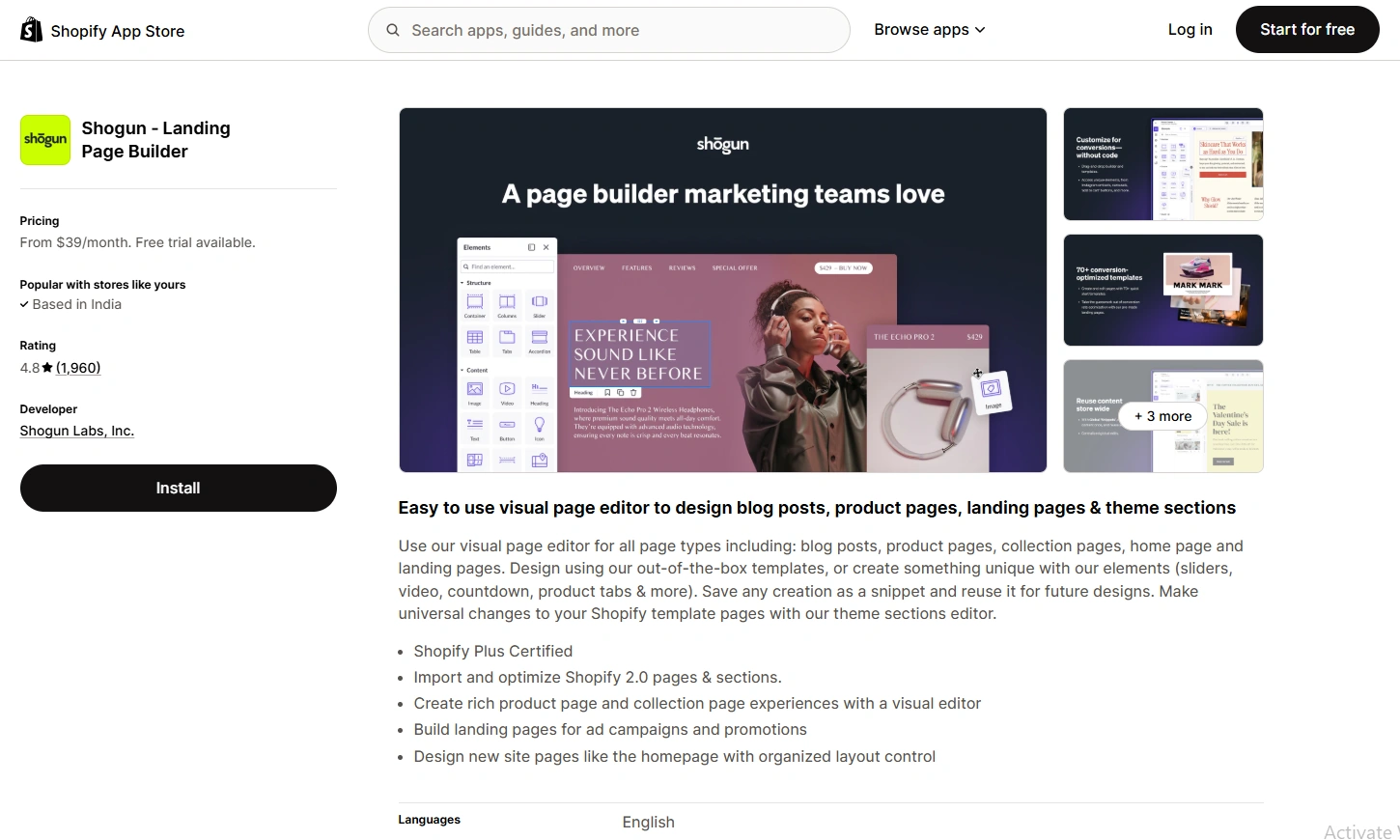Open the Shogun Labs, Inc. developer link
1400x840 pixels.
[x=76, y=431]
